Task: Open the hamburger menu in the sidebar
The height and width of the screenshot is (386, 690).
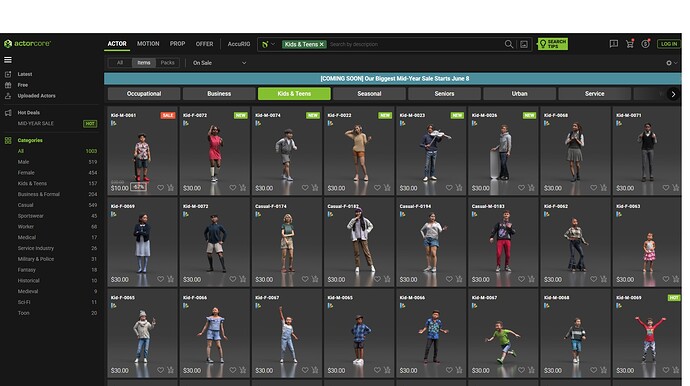Action: 8,60
